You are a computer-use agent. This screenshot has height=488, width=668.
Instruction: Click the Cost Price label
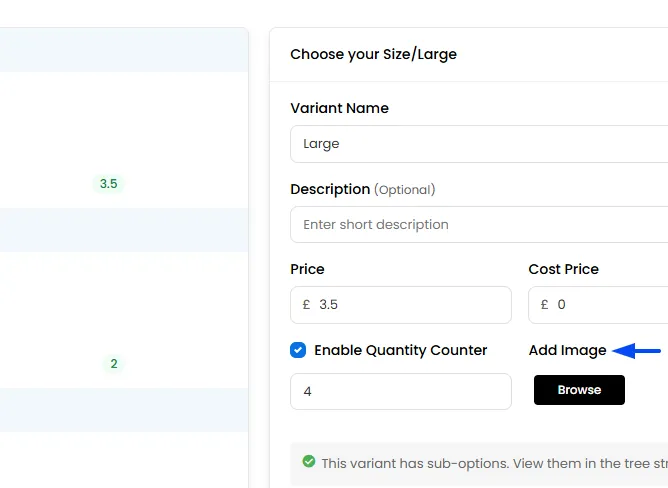click(x=564, y=269)
